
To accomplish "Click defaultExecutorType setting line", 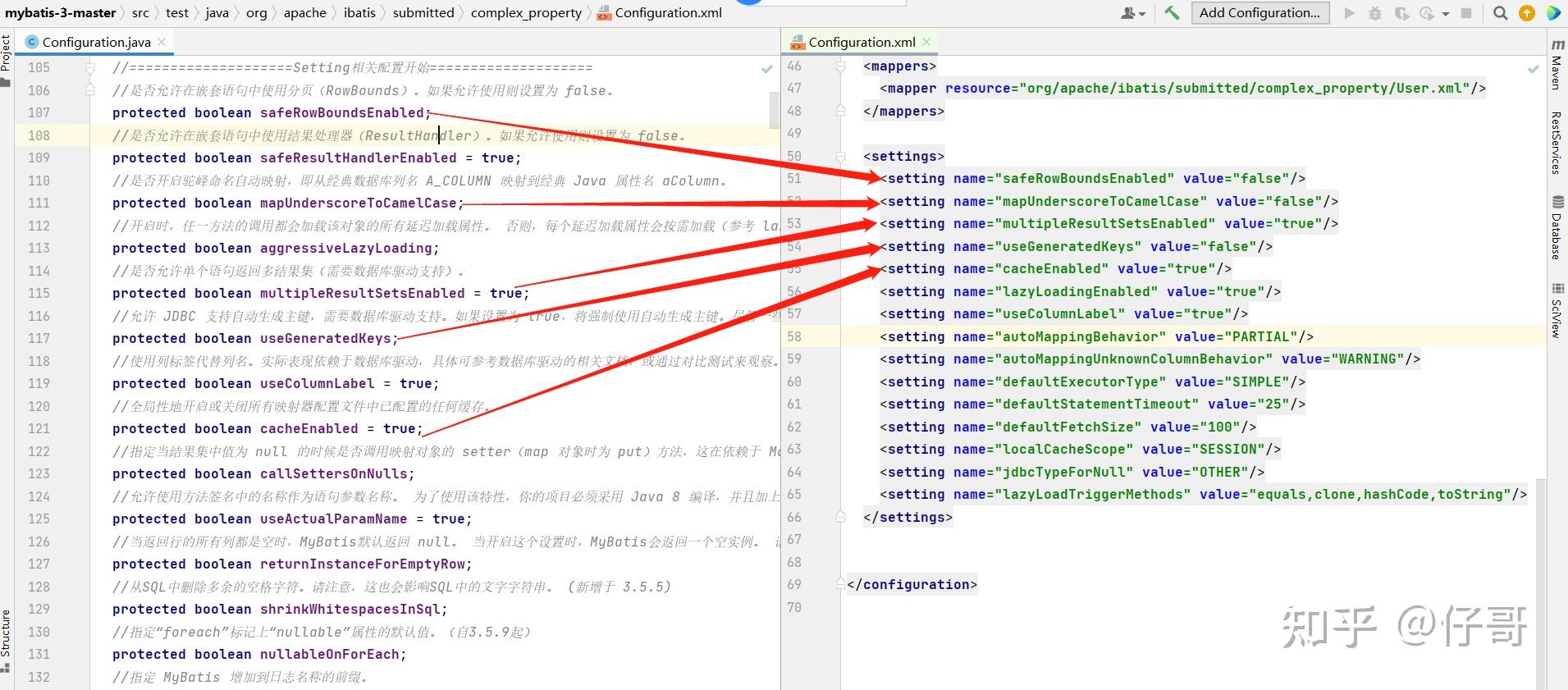I will click(1092, 382).
